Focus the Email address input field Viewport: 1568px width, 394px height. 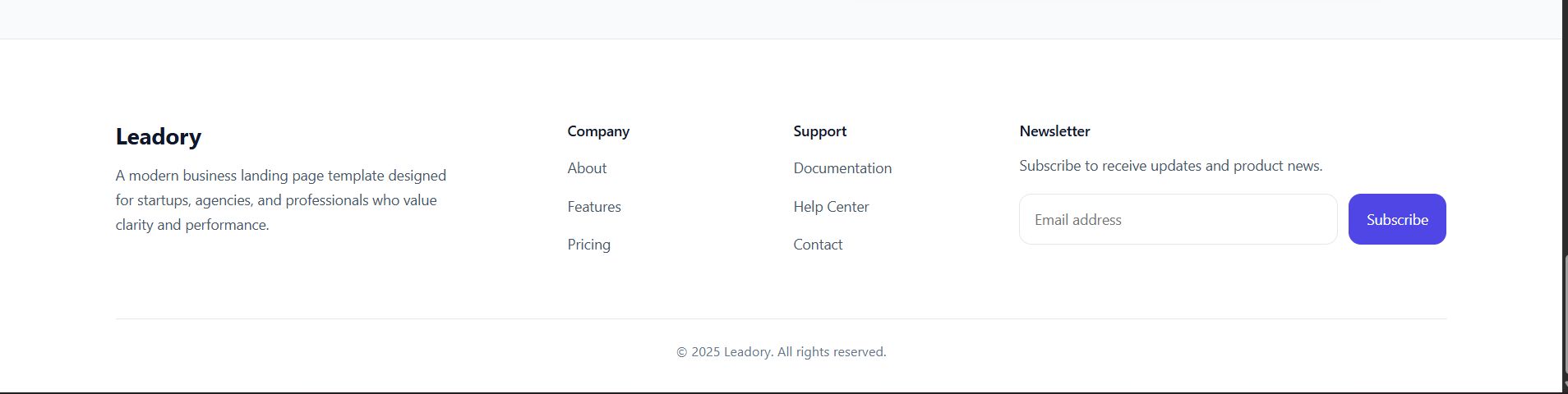click(x=1178, y=219)
